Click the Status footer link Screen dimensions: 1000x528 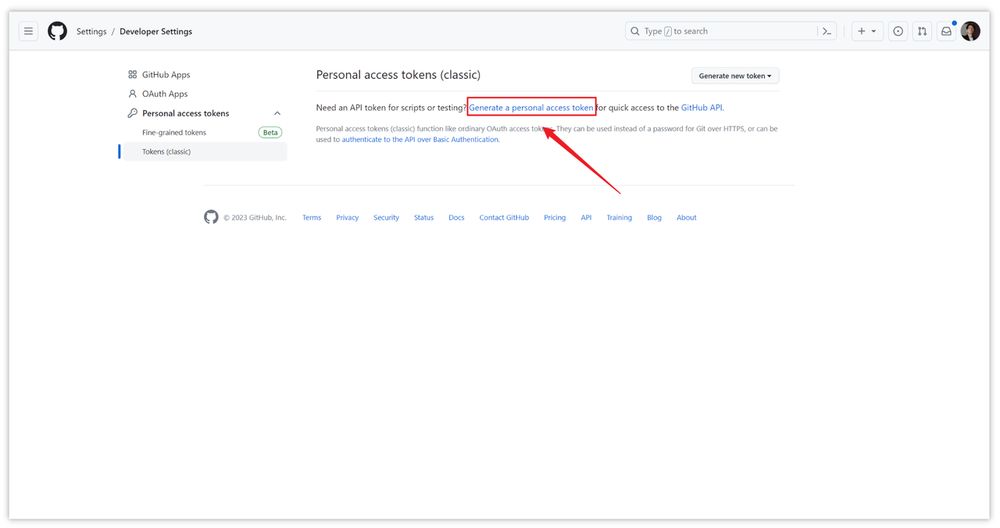(423, 217)
